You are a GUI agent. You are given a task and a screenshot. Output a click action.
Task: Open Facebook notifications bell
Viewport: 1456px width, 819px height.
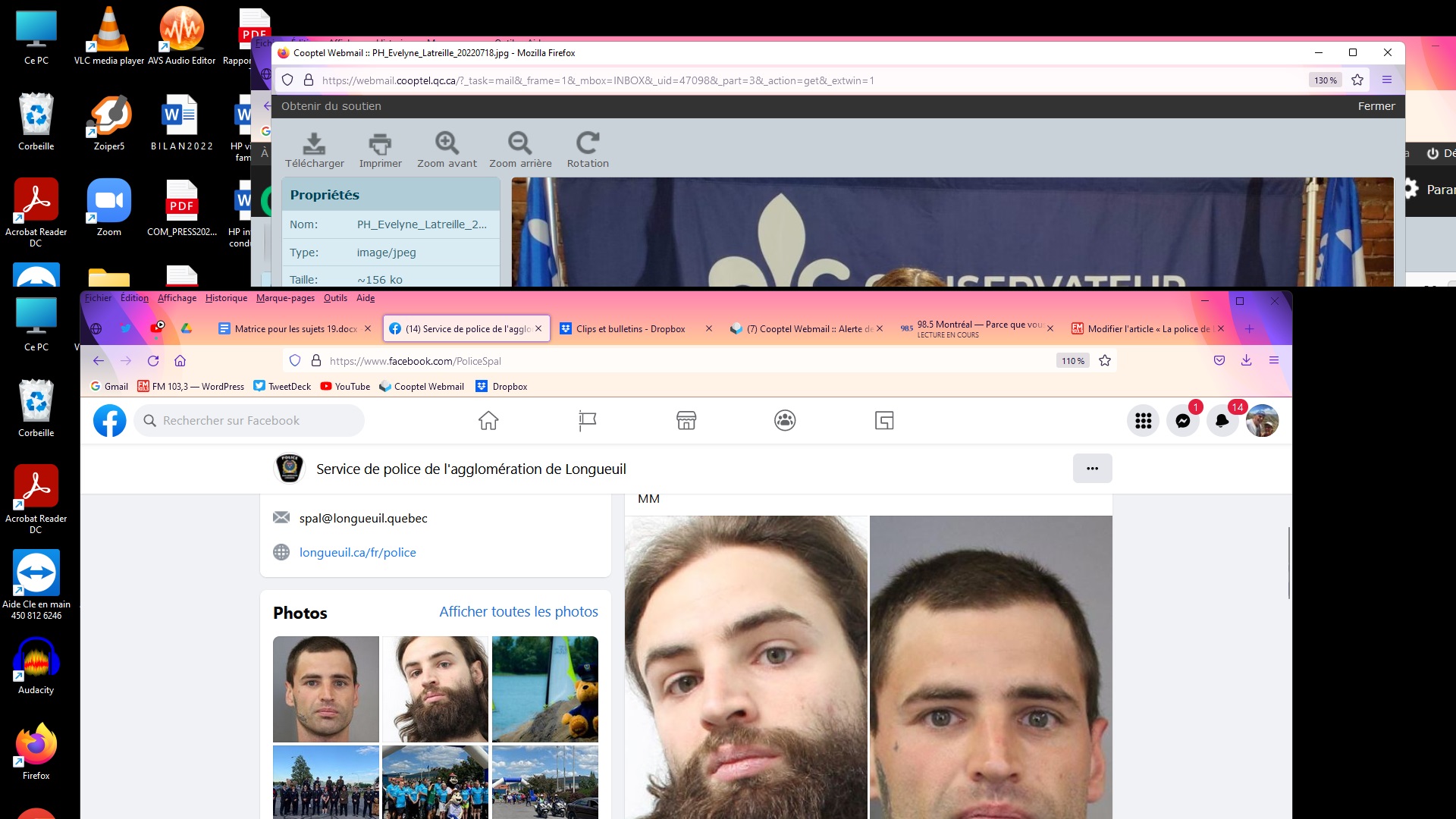(1222, 421)
